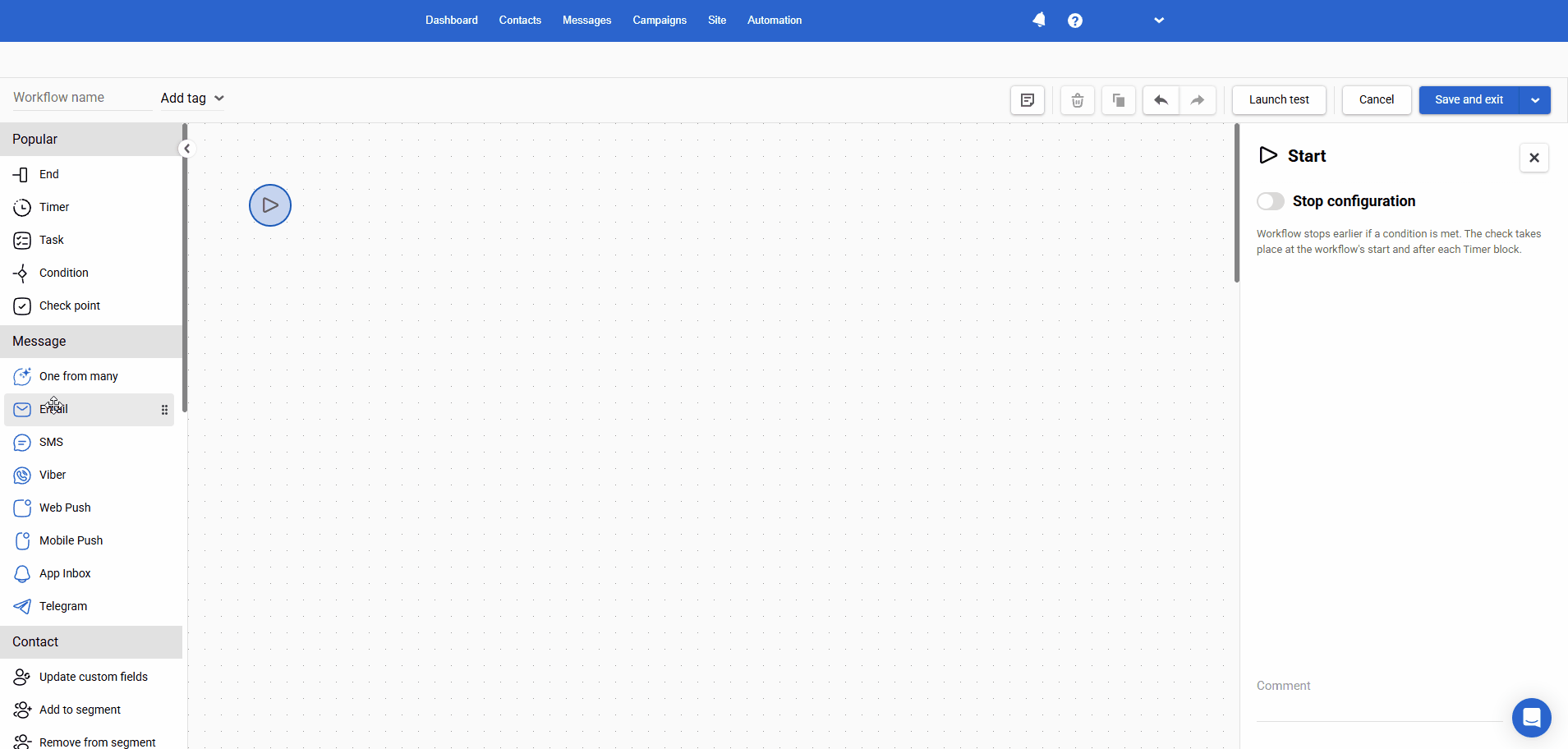Collapse the blocks sidebar
The width and height of the screenshot is (1568, 749).
tap(186, 149)
